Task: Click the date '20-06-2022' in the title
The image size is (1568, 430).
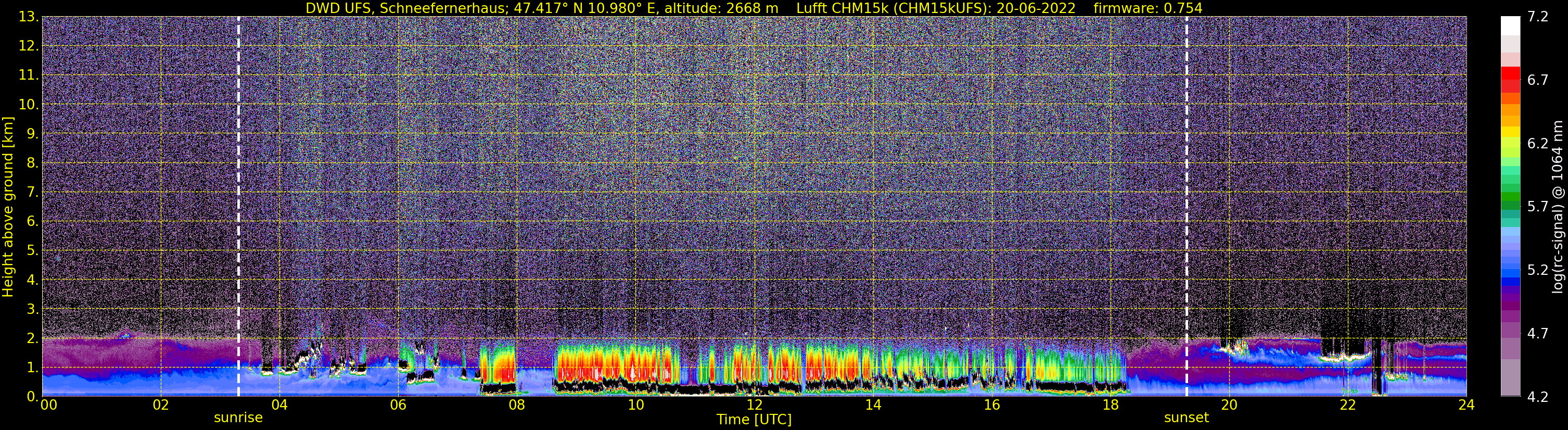Action: [1037, 8]
